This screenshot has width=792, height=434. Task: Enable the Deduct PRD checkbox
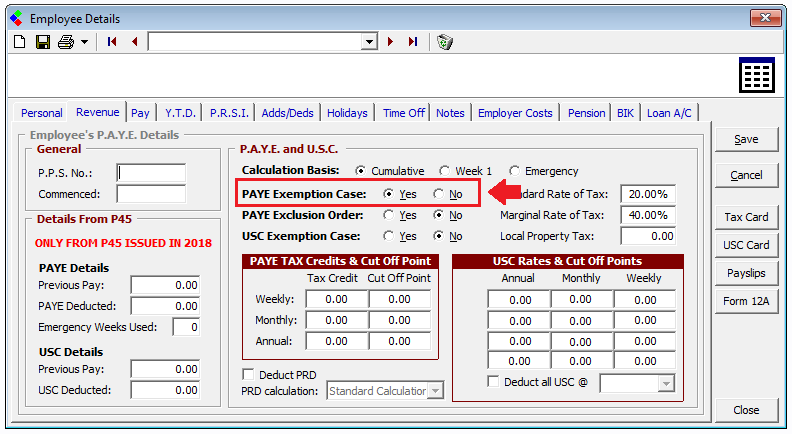[x=249, y=375]
